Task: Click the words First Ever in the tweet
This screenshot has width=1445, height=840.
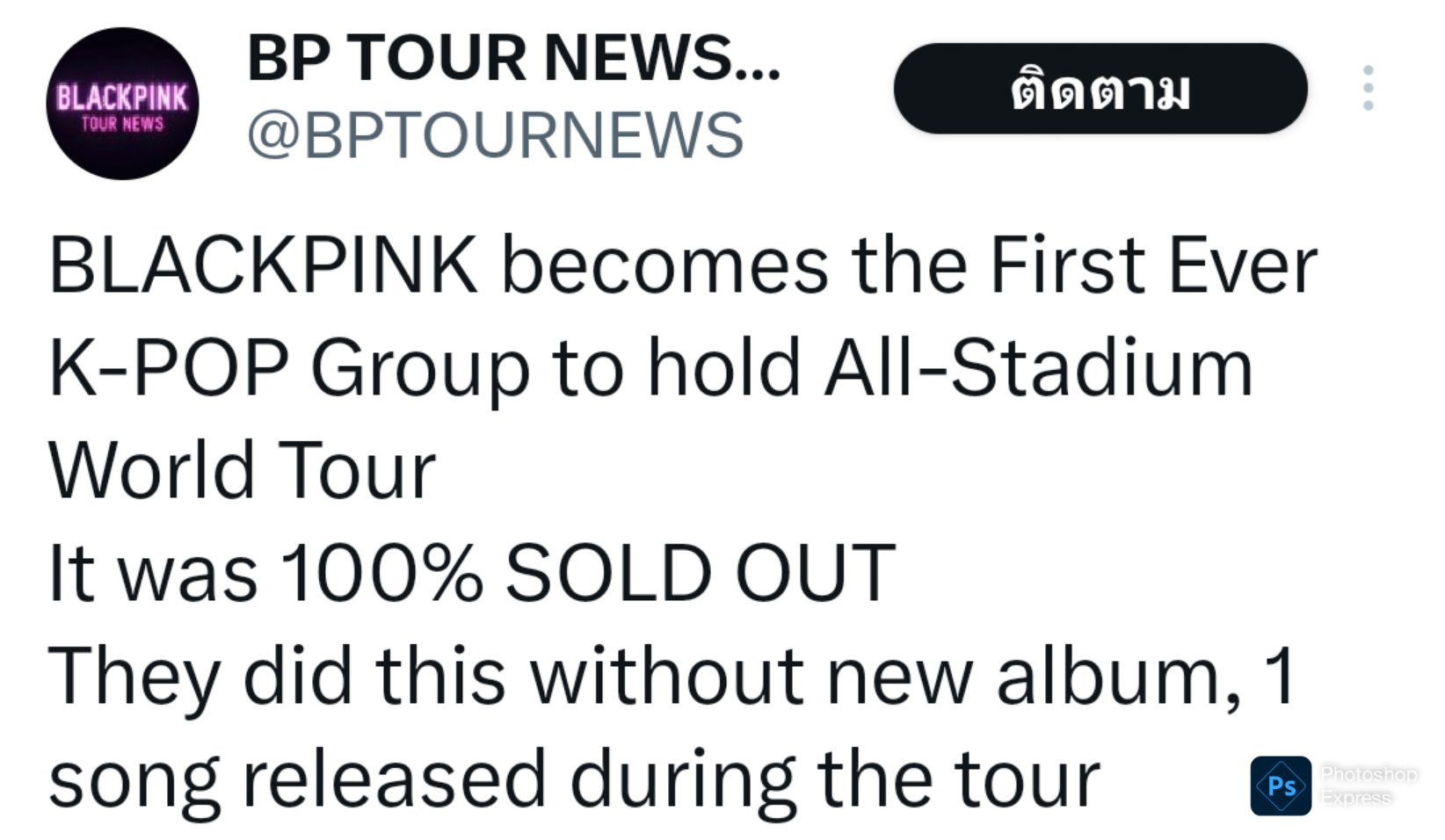Action: point(1152,265)
